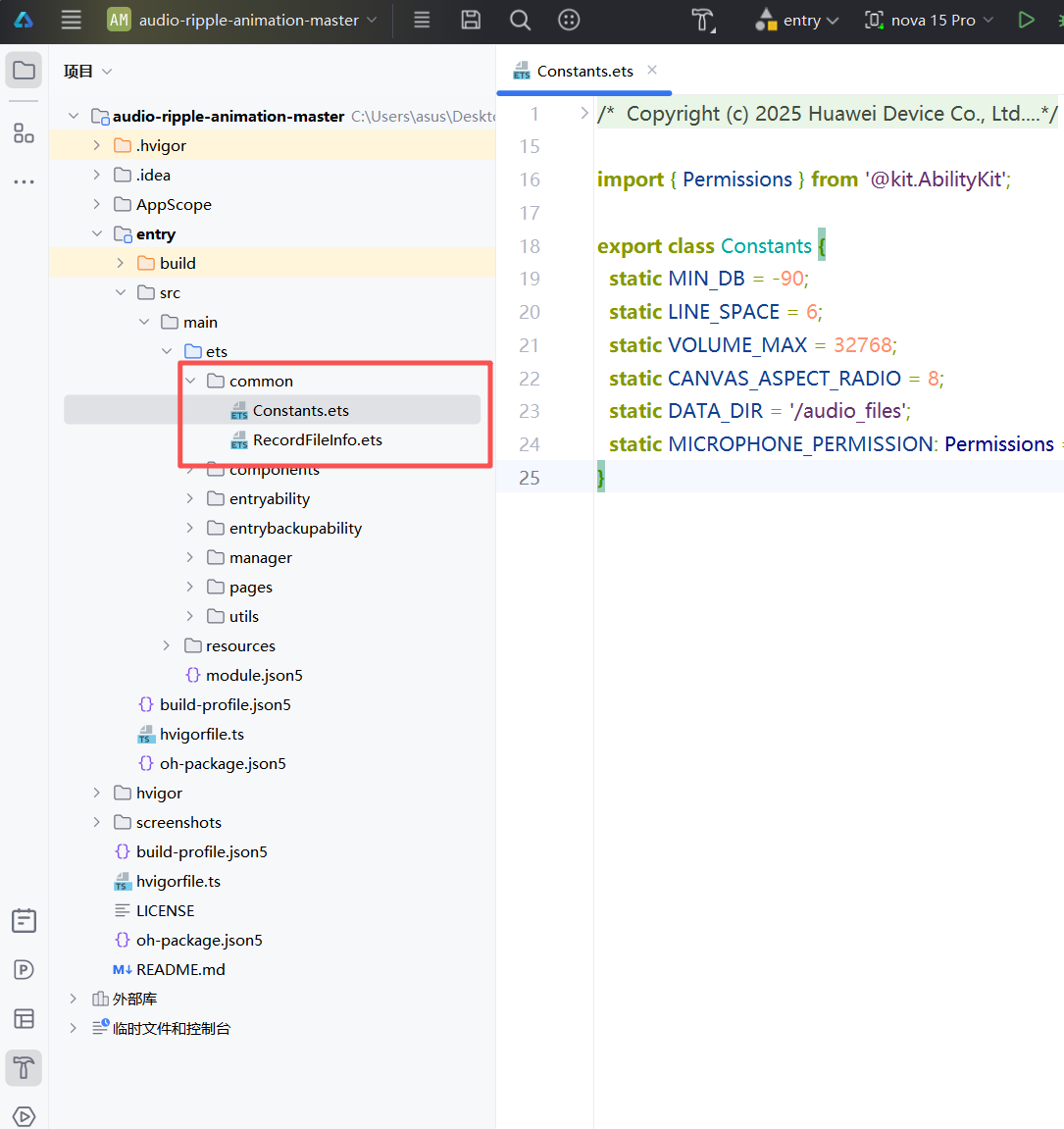Collapse the common folder
This screenshot has height=1129, width=1064.
tap(190, 381)
